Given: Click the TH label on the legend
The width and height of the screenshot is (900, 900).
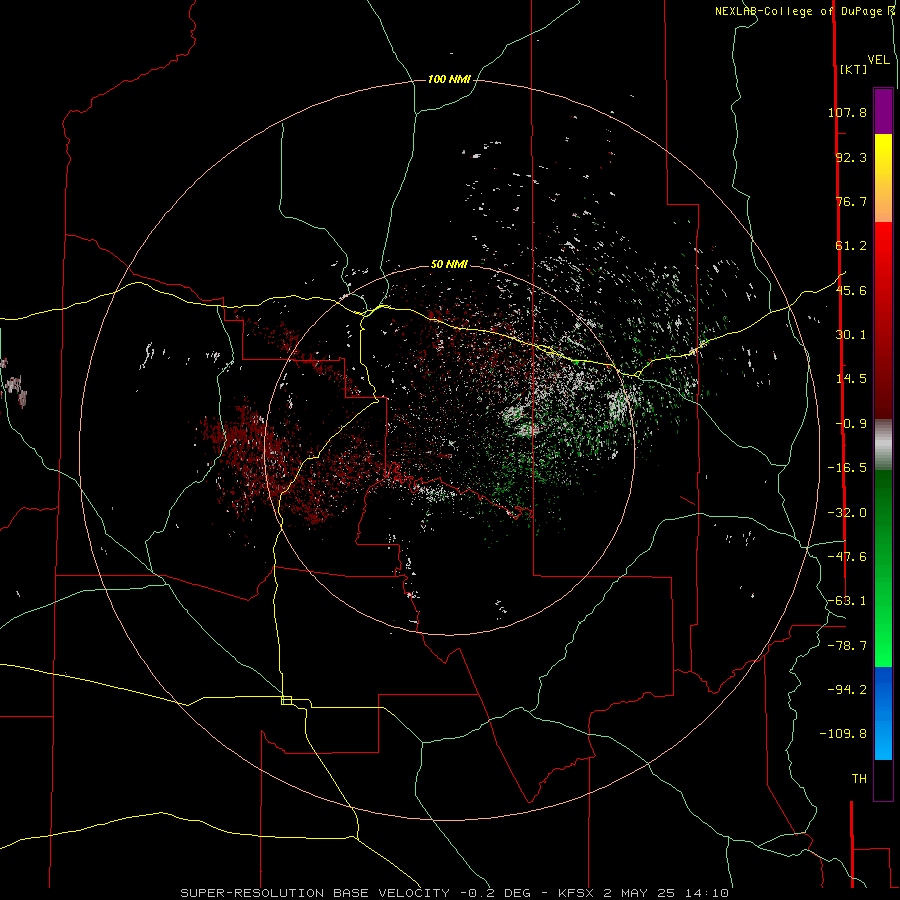Looking at the screenshot, I should click(859, 778).
